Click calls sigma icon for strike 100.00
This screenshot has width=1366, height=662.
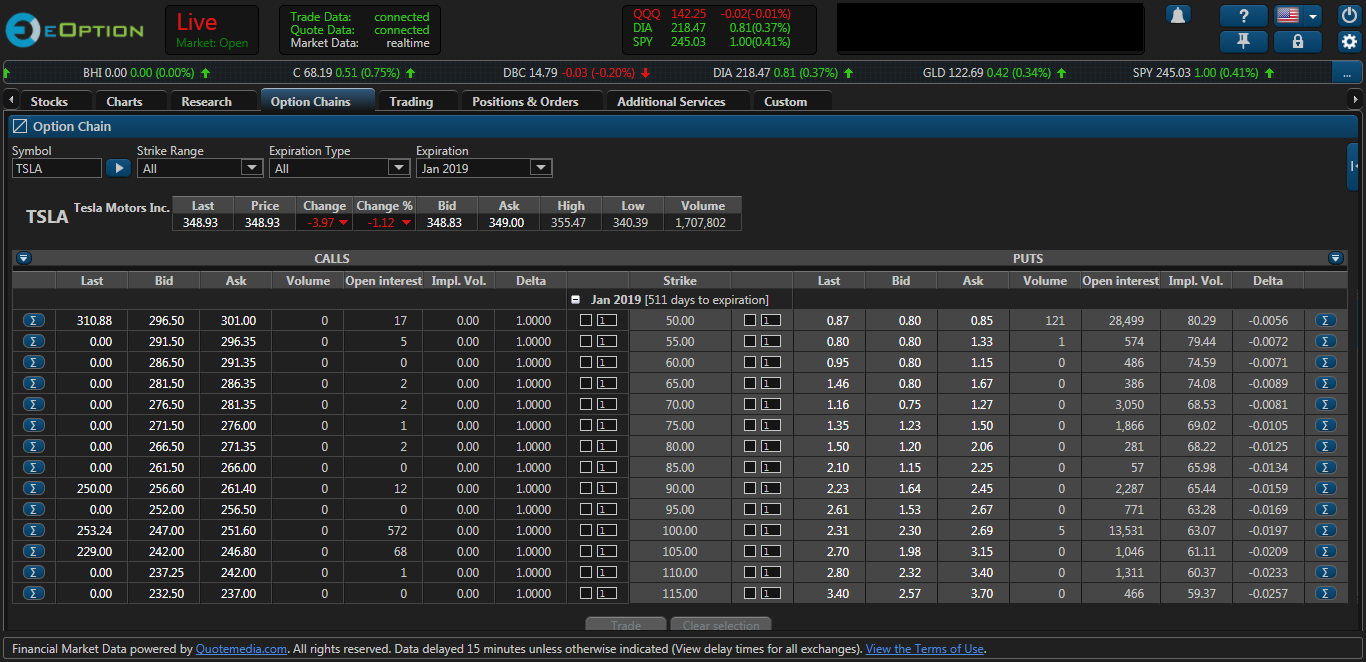tap(34, 530)
